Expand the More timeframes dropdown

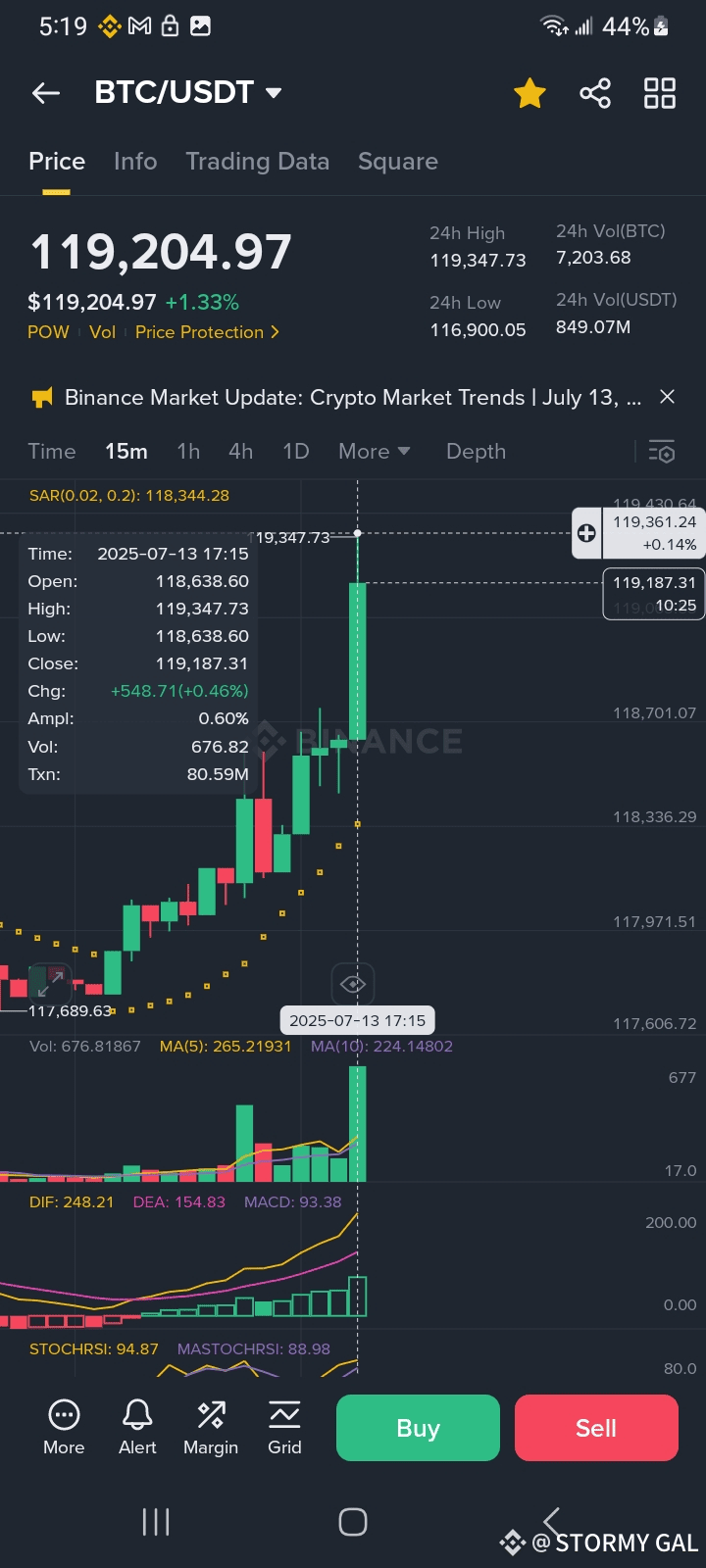tap(374, 451)
